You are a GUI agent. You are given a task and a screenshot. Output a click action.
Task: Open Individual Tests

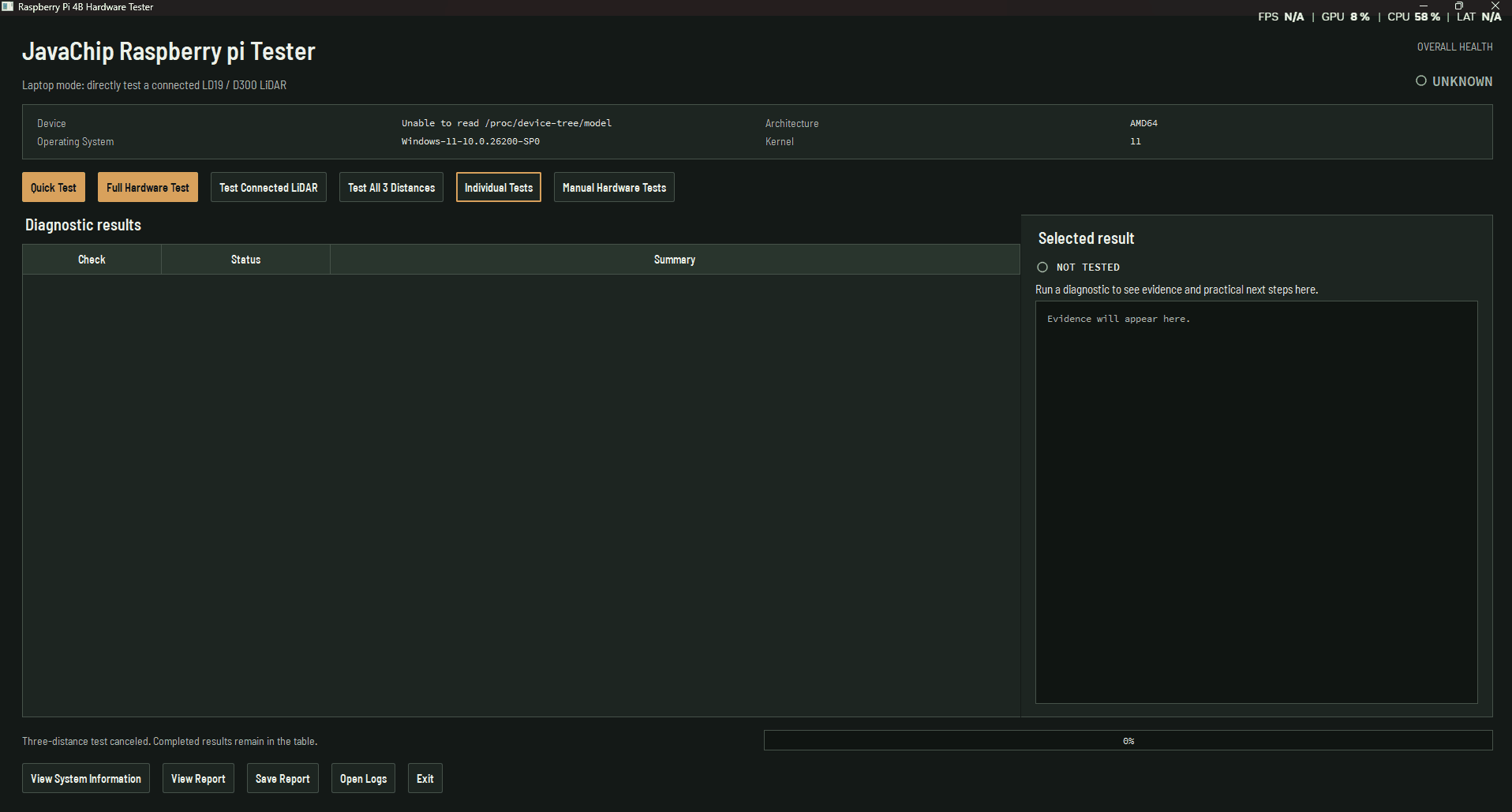(499, 187)
